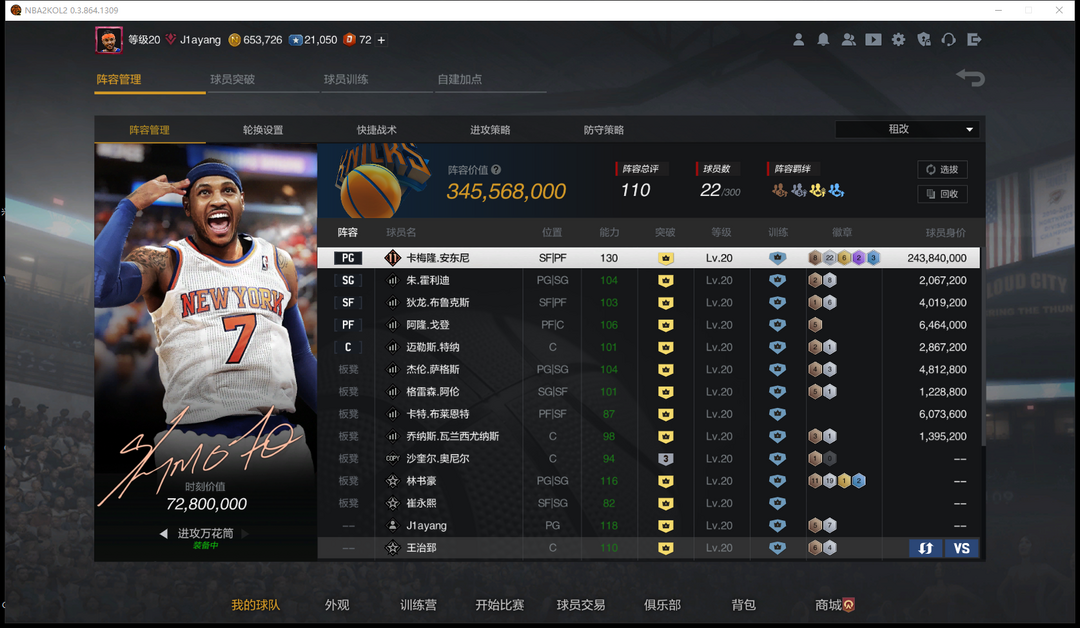The height and width of the screenshot is (628, 1080).
Task: Click the plus icon beside 72 currency
Action: (x=381, y=40)
